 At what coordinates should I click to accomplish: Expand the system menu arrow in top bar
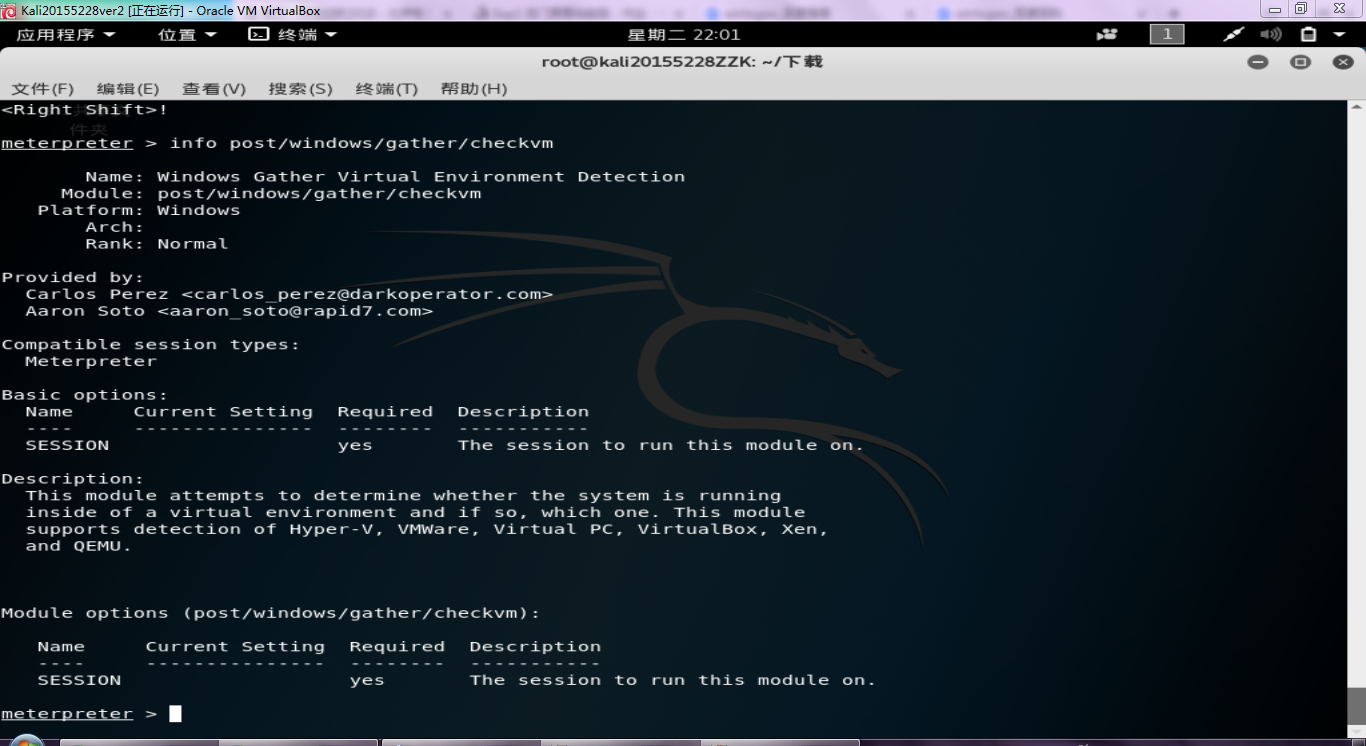(1339, 34)
